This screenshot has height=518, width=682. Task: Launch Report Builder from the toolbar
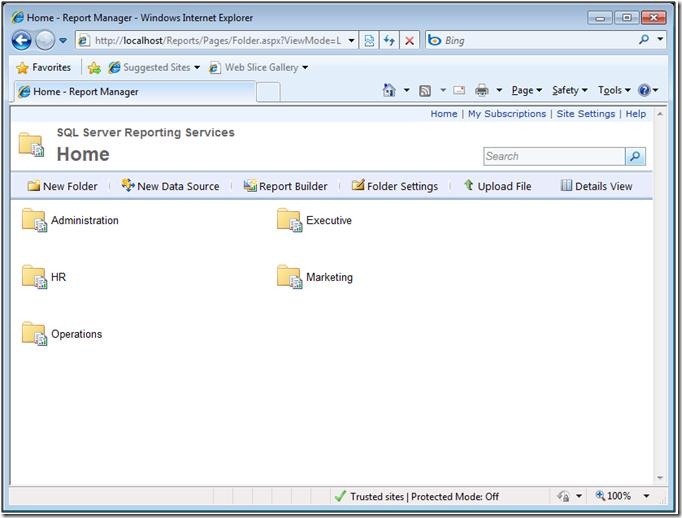click(285, 186)
